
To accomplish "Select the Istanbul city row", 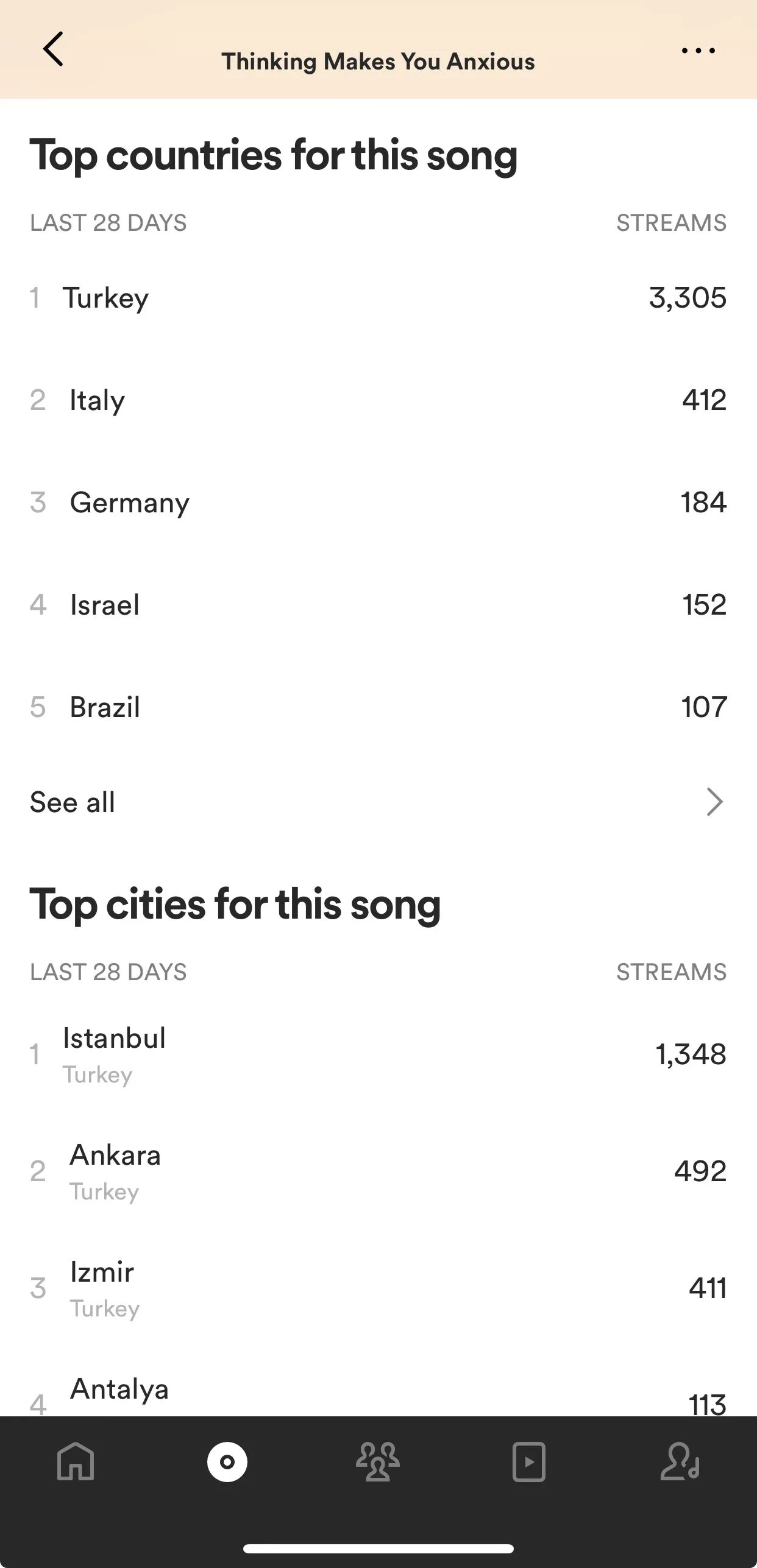I will 378,1054.
